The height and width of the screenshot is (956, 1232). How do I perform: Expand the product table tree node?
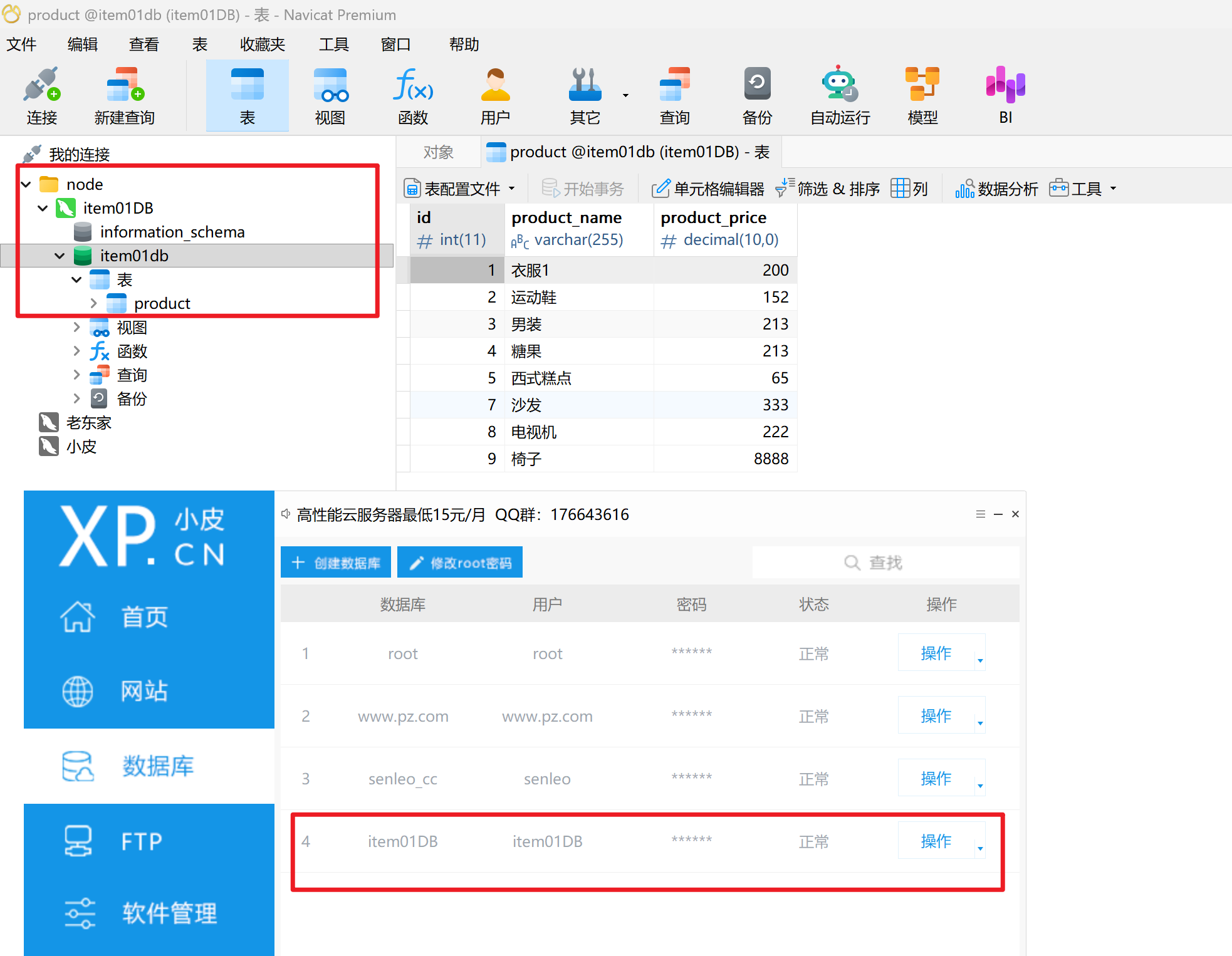(93, 303)
